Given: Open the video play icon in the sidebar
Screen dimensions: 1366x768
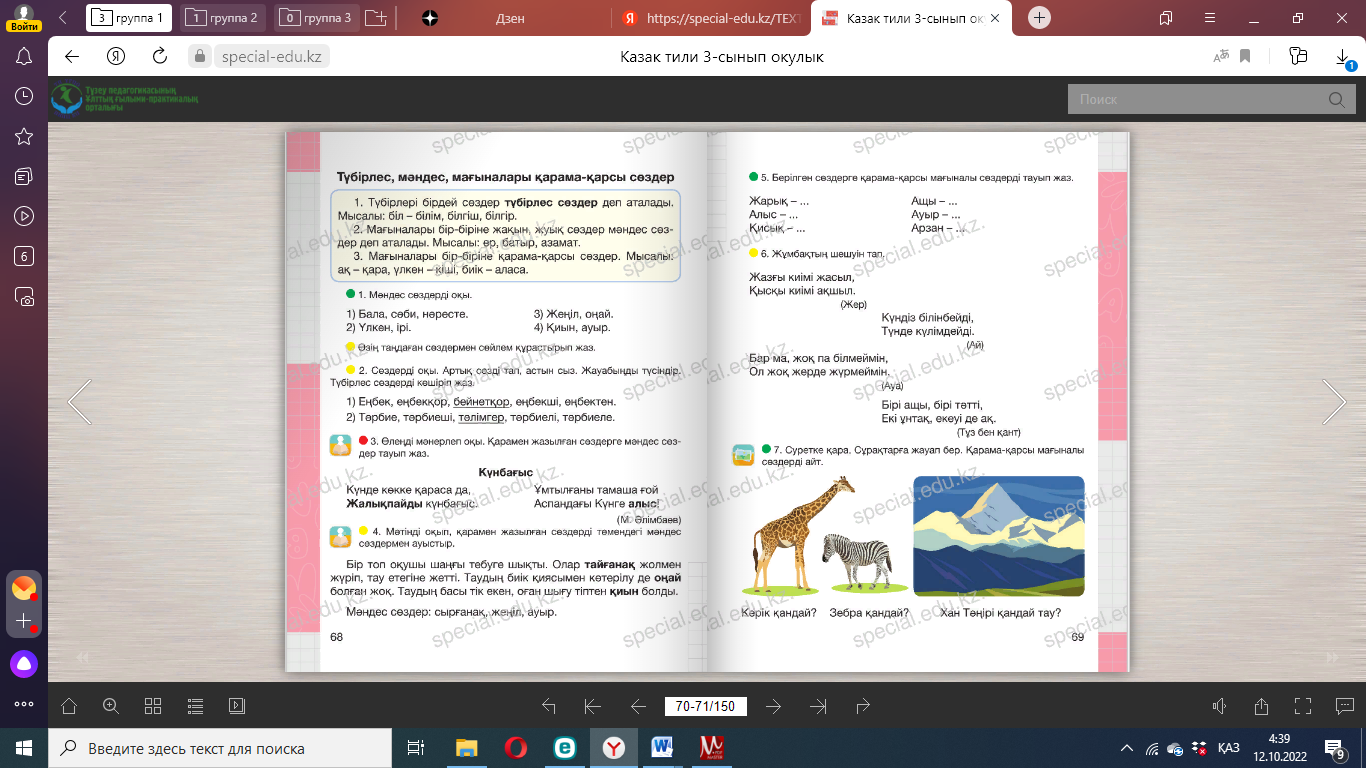Looking at the screenshot, I should [x=25, y=216].
